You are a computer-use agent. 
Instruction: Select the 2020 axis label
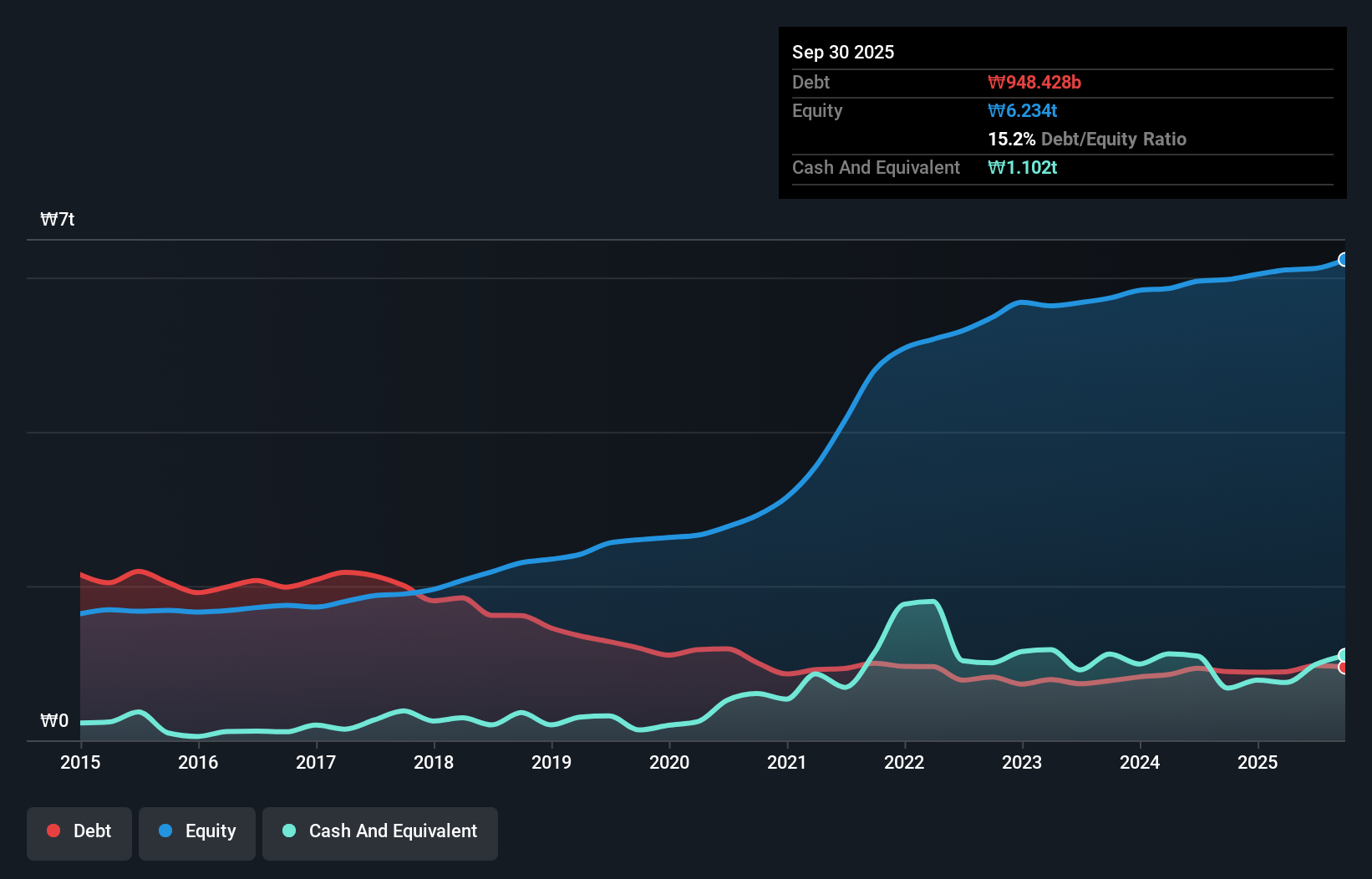[669, 763]
